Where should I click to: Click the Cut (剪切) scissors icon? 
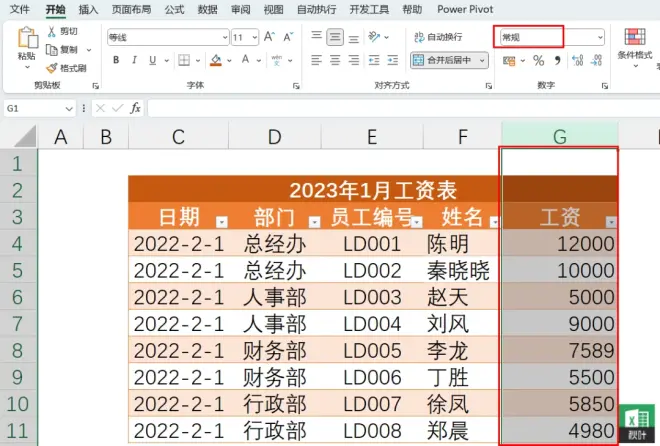click(x=51, y=32)
